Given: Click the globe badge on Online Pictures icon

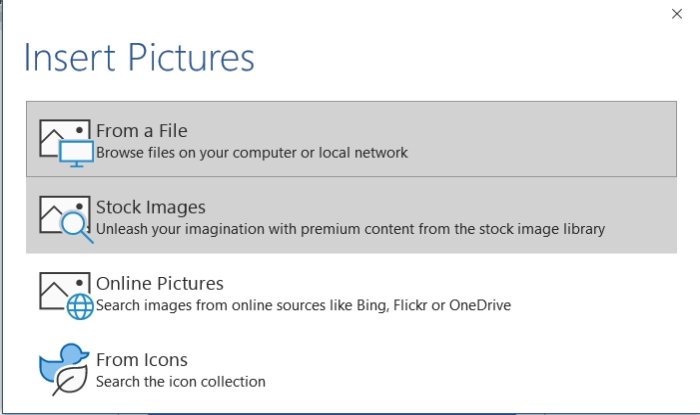Looking at the screenshot, I should (x=79, y=306).
